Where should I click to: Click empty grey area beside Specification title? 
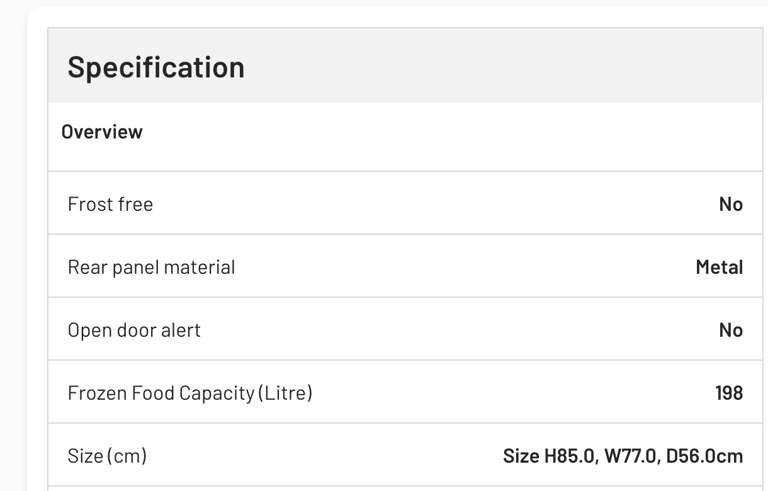pos(500,67)
